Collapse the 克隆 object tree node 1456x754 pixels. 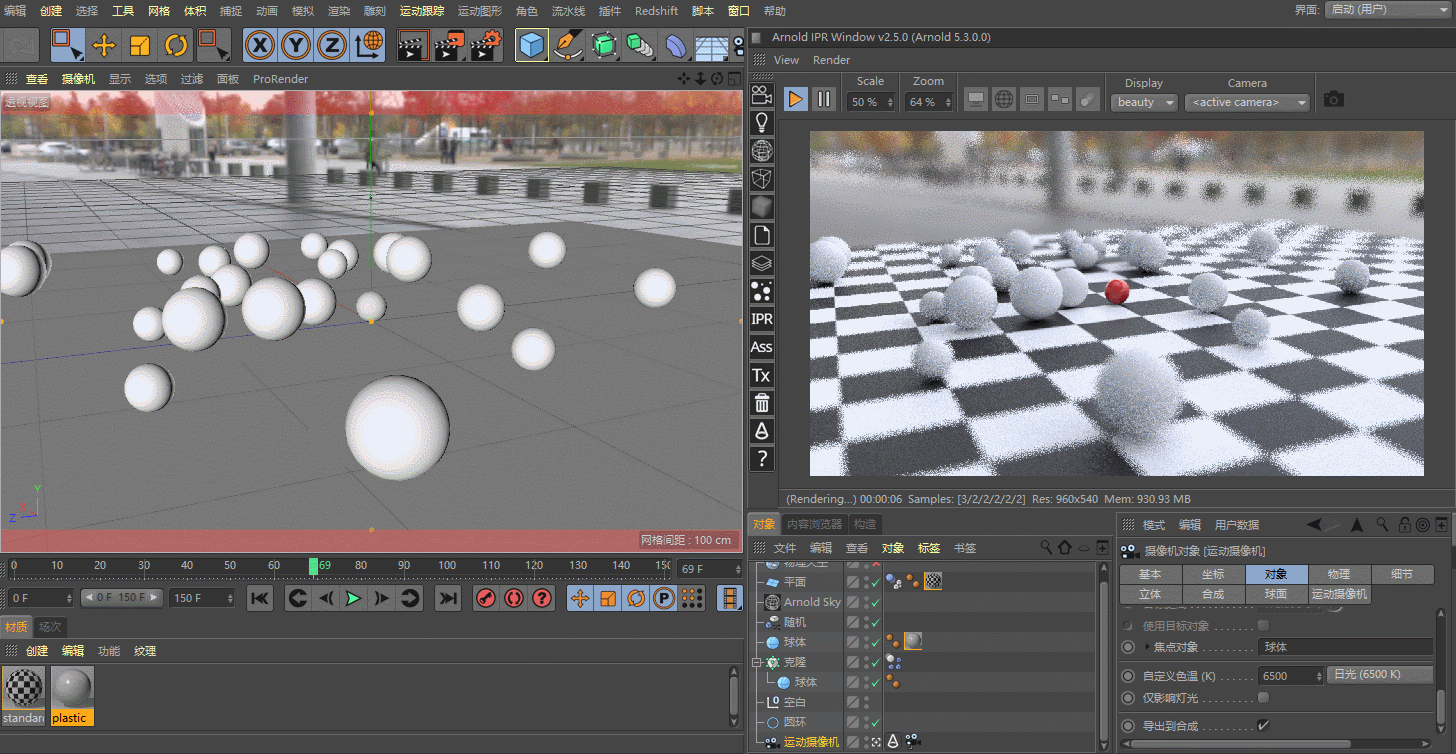pyautogui.click(x=757, y=662)
